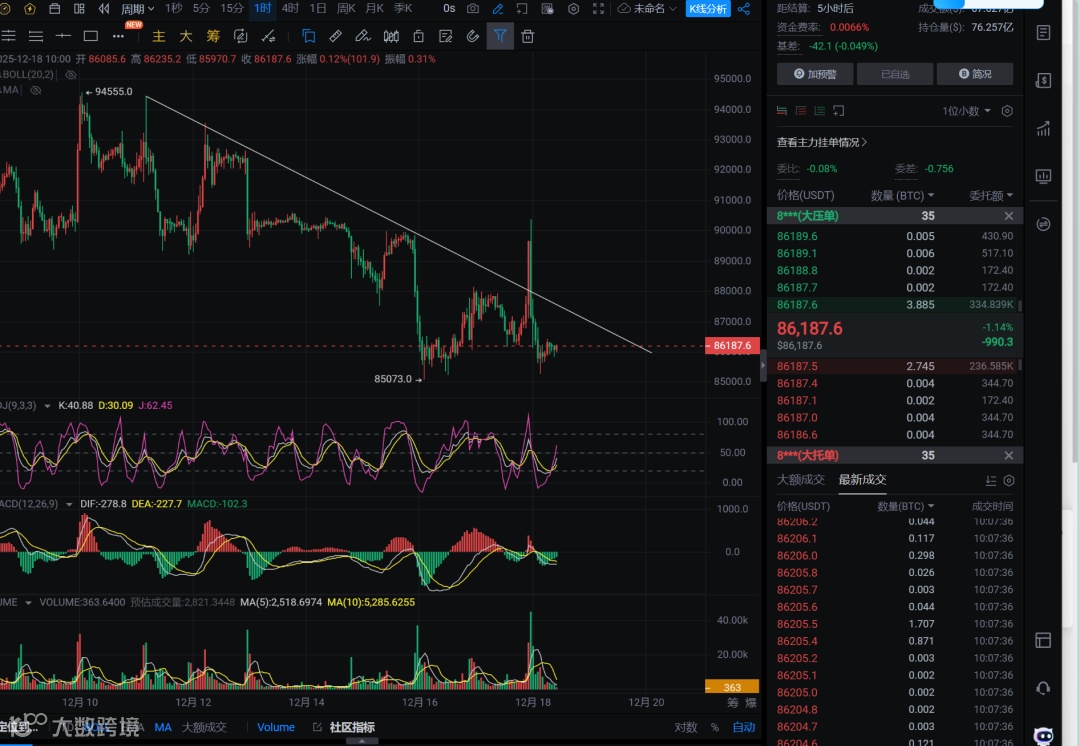Open 查看主力挂单情况 link
This screenshot has width=1080, height=746.
point(822,143)
